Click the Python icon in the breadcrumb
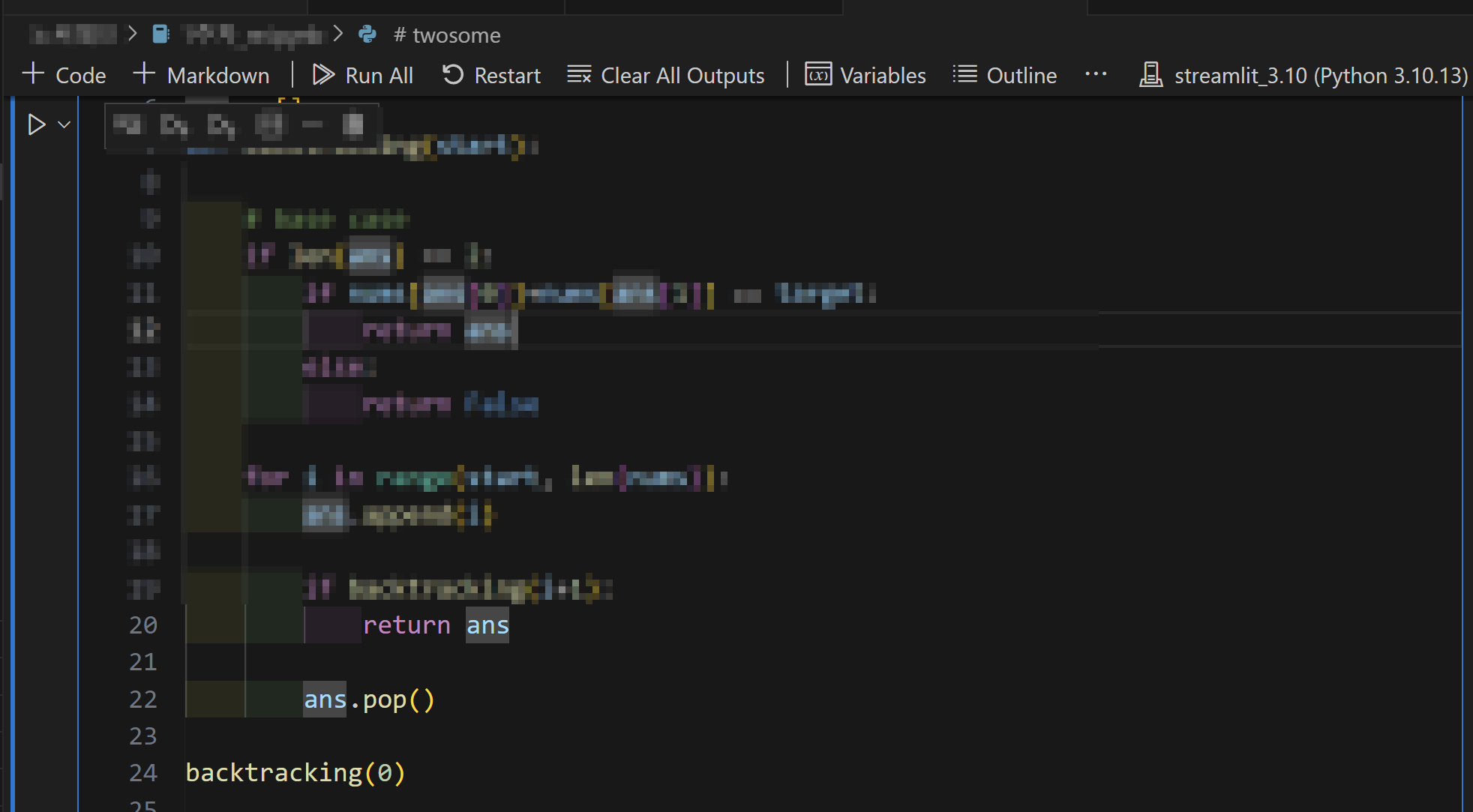The width and height of the screenshot is (1473, 812). 367,34
